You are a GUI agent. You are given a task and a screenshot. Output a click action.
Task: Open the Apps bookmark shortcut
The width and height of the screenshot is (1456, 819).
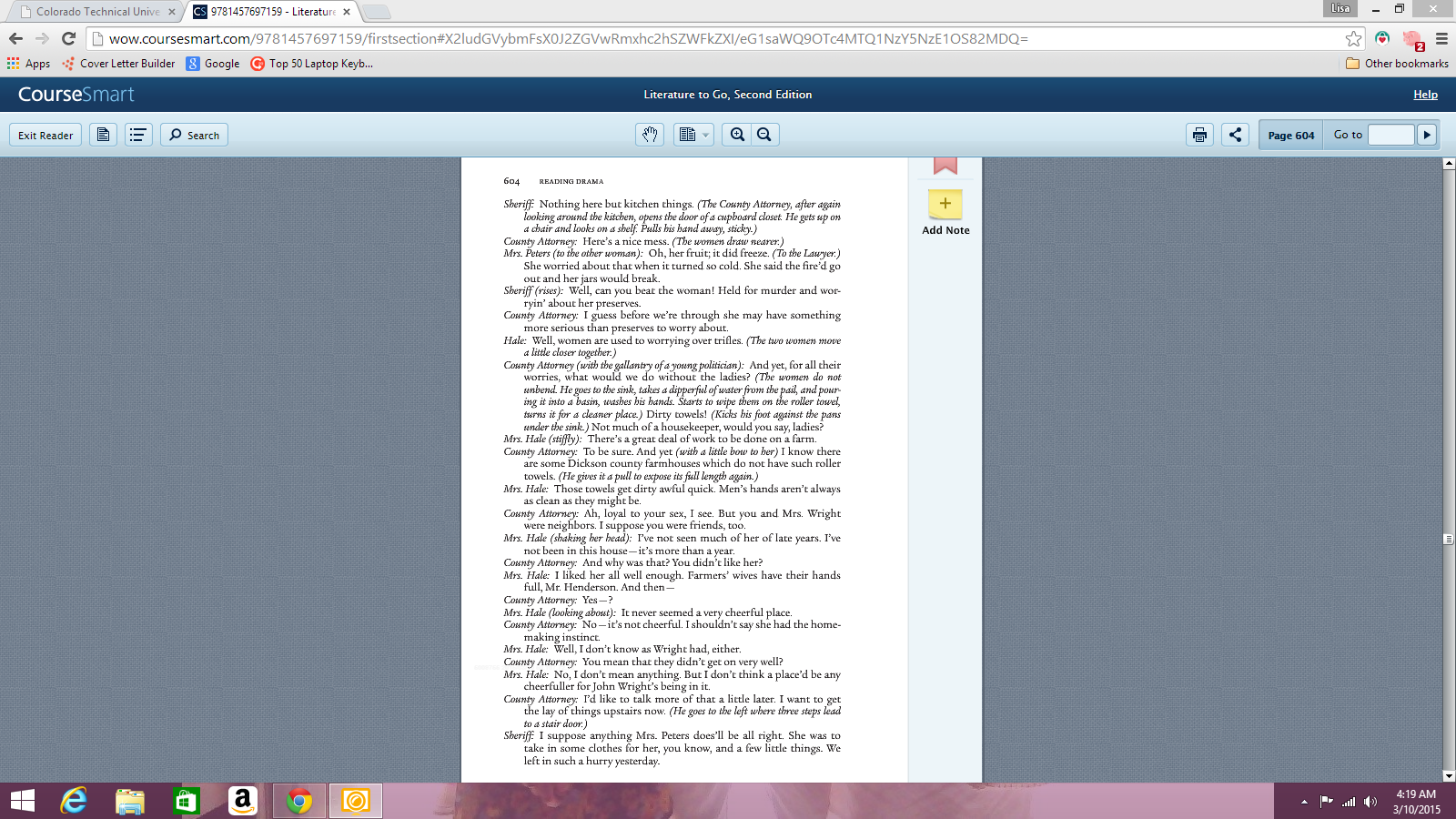[x=28, y=64]
